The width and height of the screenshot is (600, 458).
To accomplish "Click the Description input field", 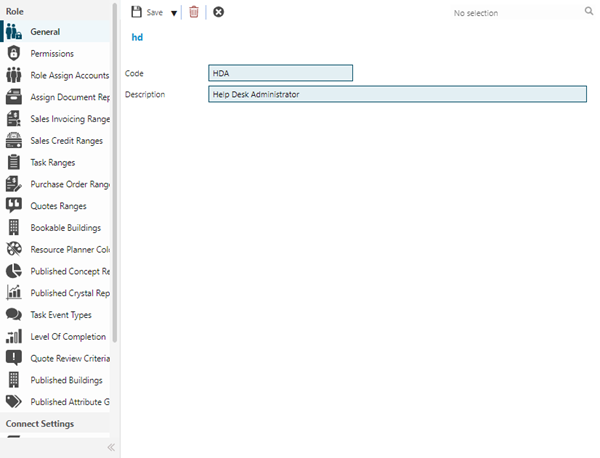I will pos(397,94).
